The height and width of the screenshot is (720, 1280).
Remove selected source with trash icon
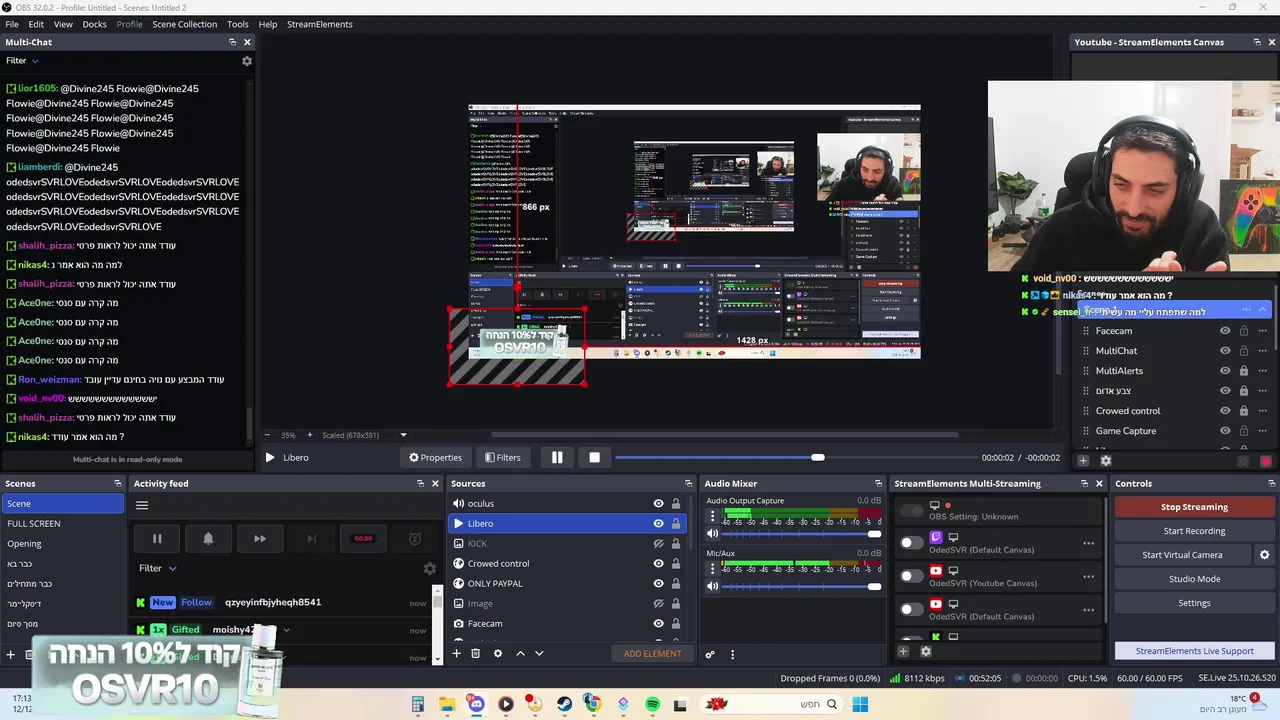(x=475, y=653)
